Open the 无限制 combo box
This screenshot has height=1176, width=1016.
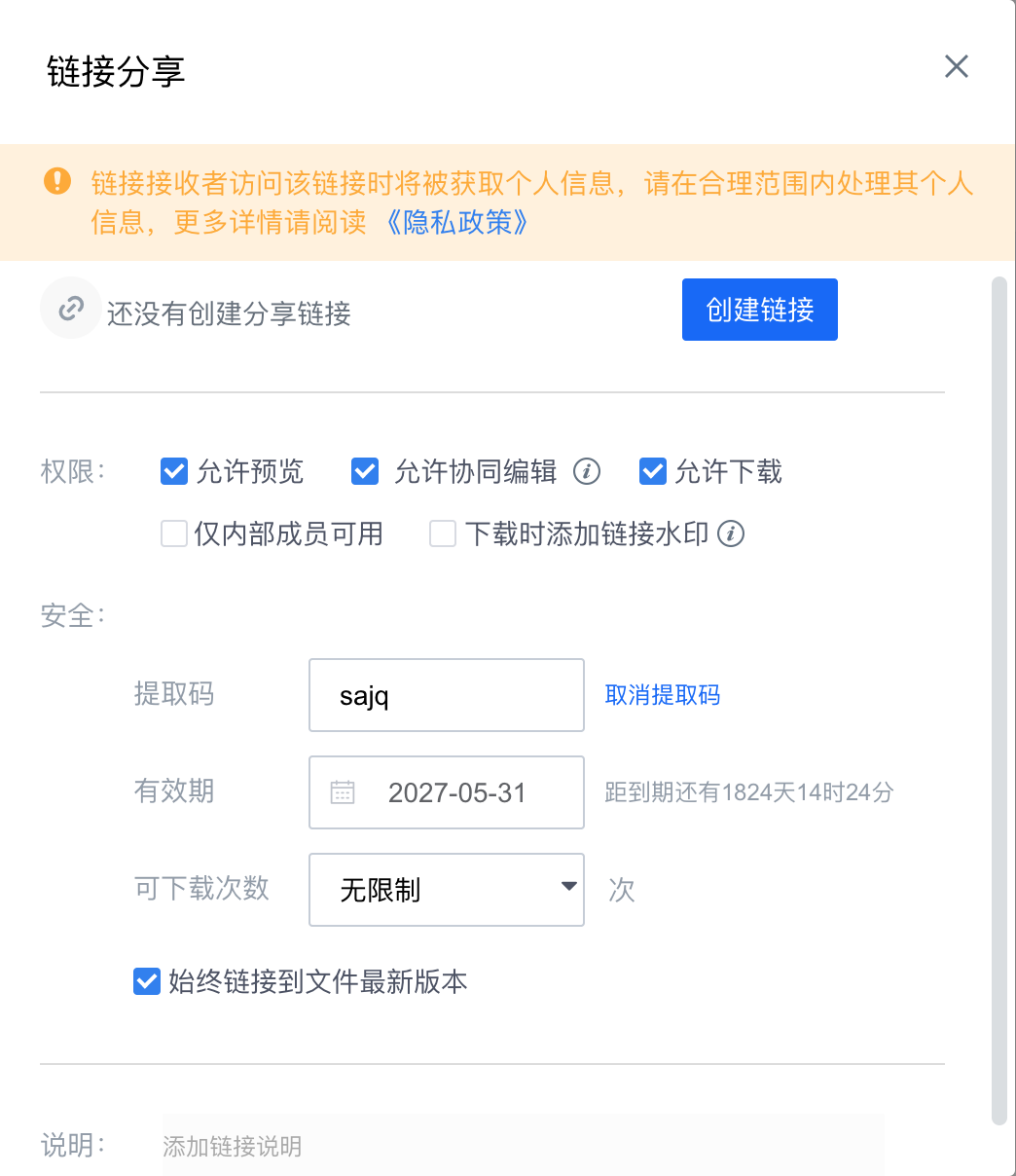pyautogui.click(x=447, y=890)
